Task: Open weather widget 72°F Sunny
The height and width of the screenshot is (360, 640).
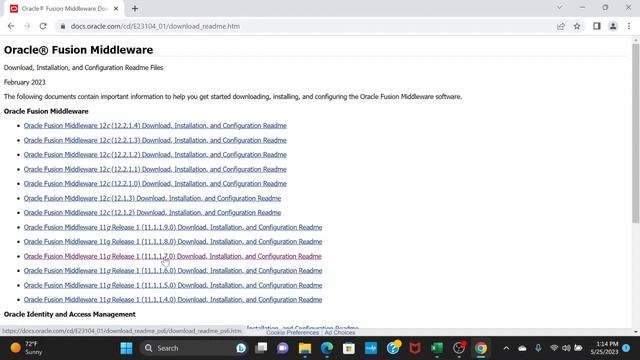Action: pos(27,348)
